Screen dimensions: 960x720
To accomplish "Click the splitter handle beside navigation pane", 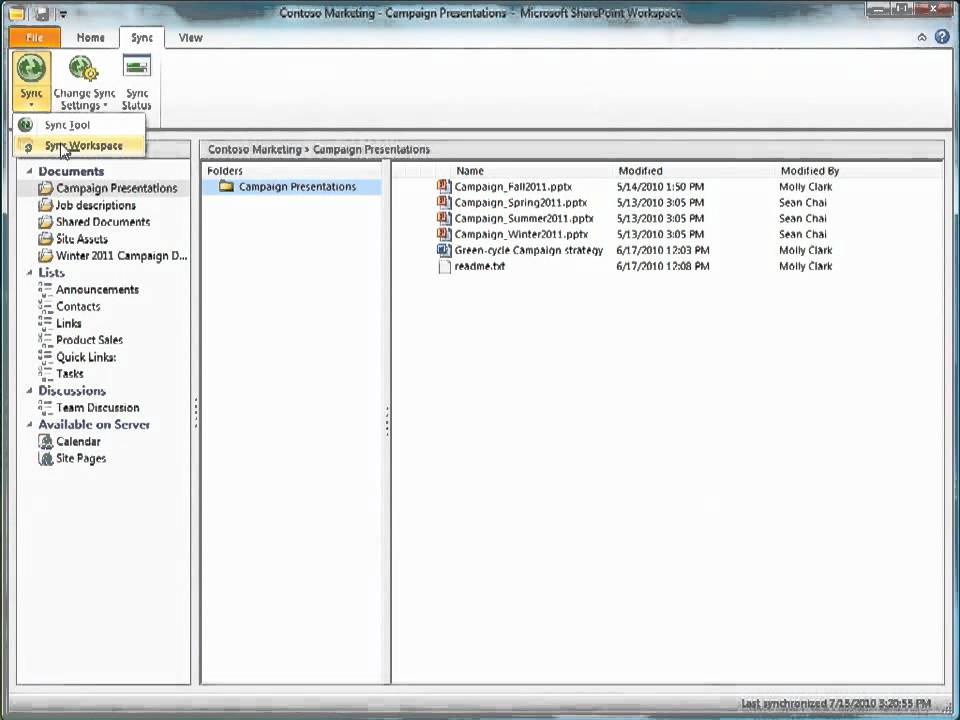I will 196,413.
